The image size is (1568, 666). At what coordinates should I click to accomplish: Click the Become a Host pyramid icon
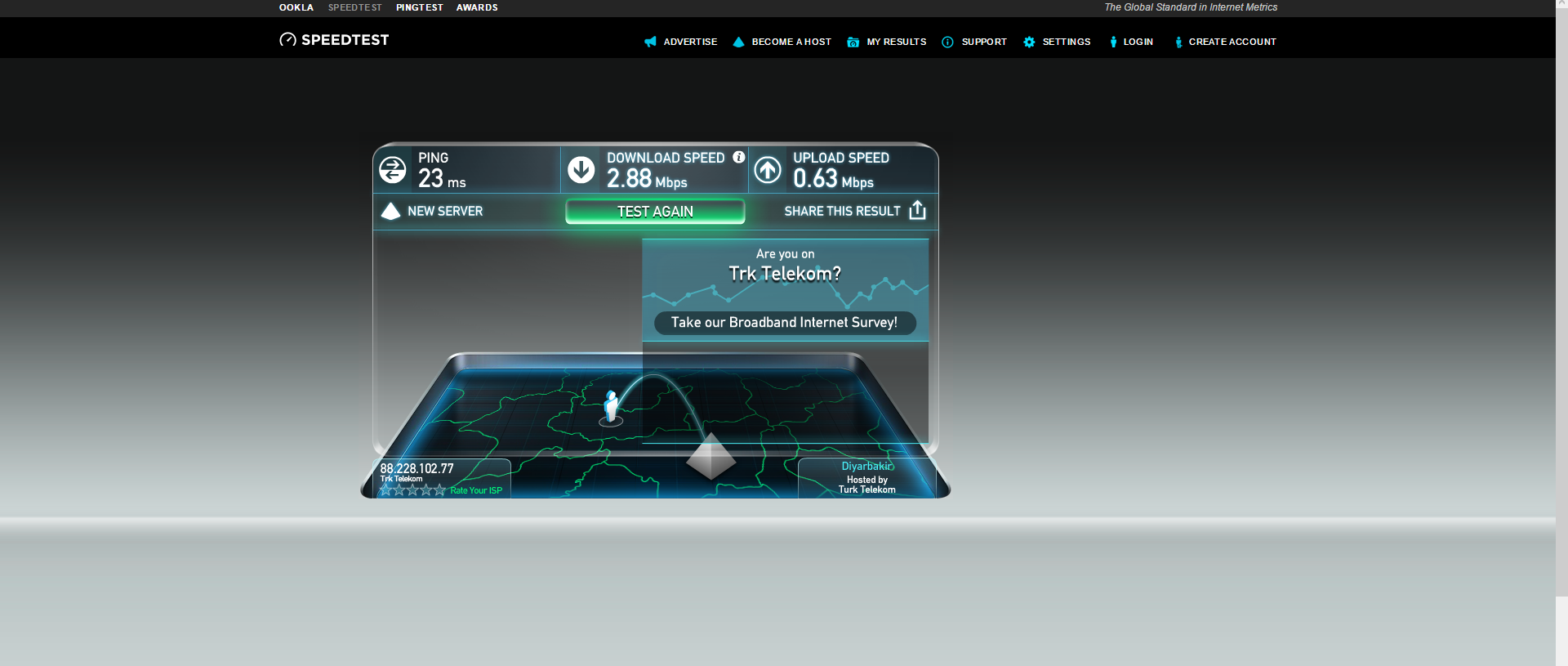(x=738, y=42)
